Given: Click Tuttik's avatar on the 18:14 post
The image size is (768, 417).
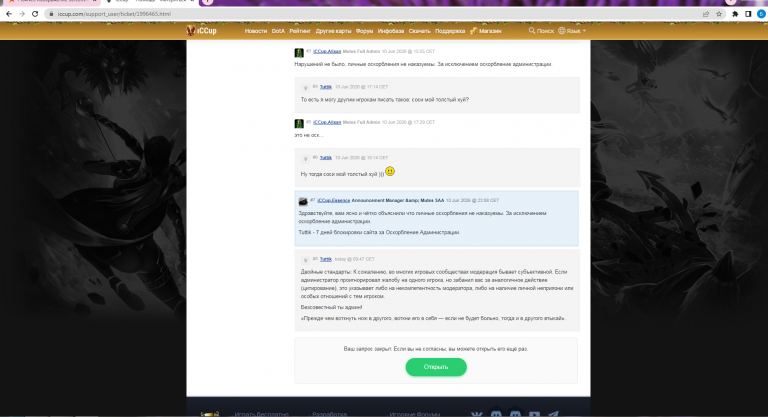Looking at the screenshot, I should 305,159.
